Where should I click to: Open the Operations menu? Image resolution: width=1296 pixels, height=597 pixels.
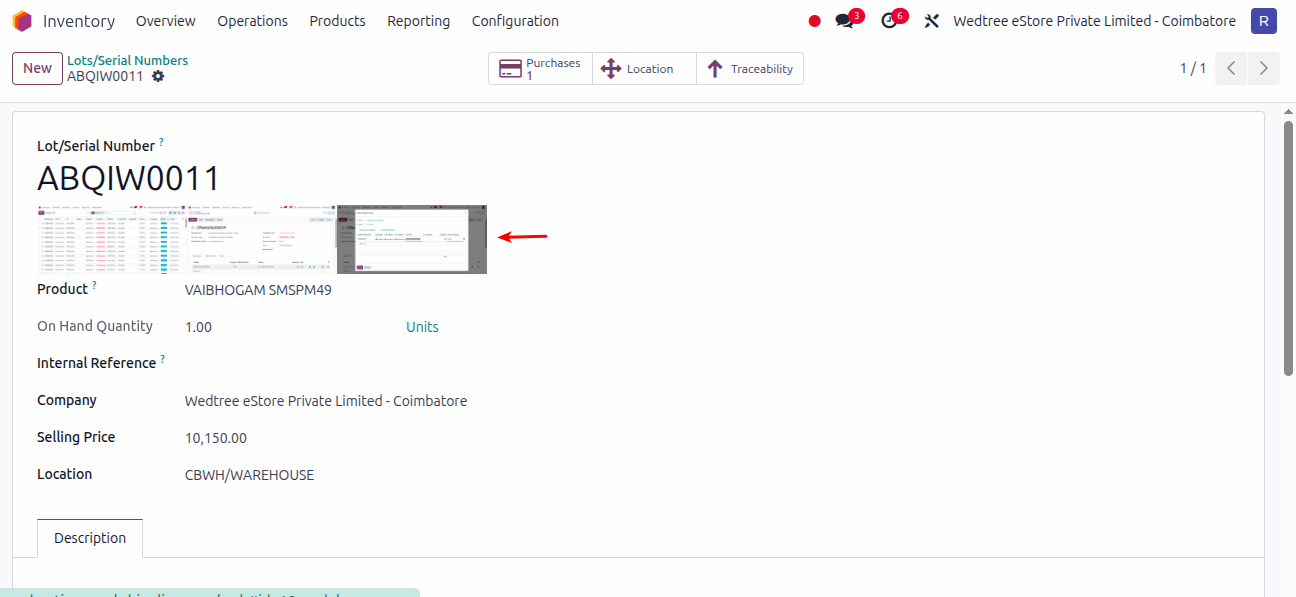pyautogui.click(x=252, y=21)
